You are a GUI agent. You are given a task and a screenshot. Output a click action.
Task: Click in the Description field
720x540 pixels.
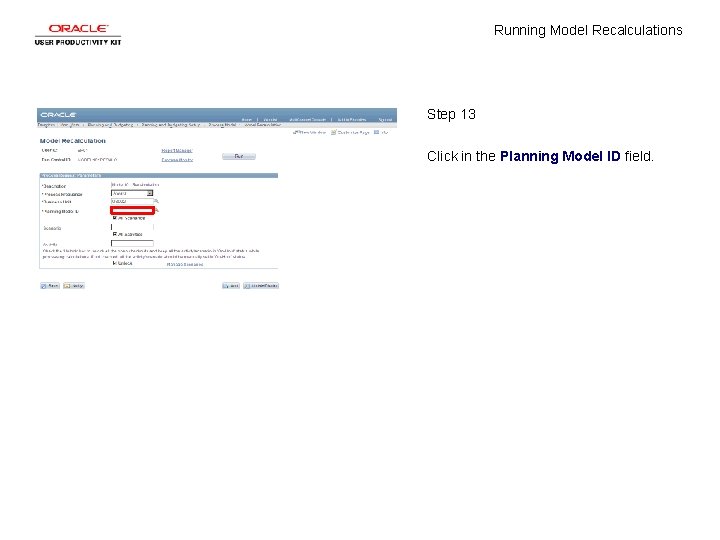(x=135, y=185)
